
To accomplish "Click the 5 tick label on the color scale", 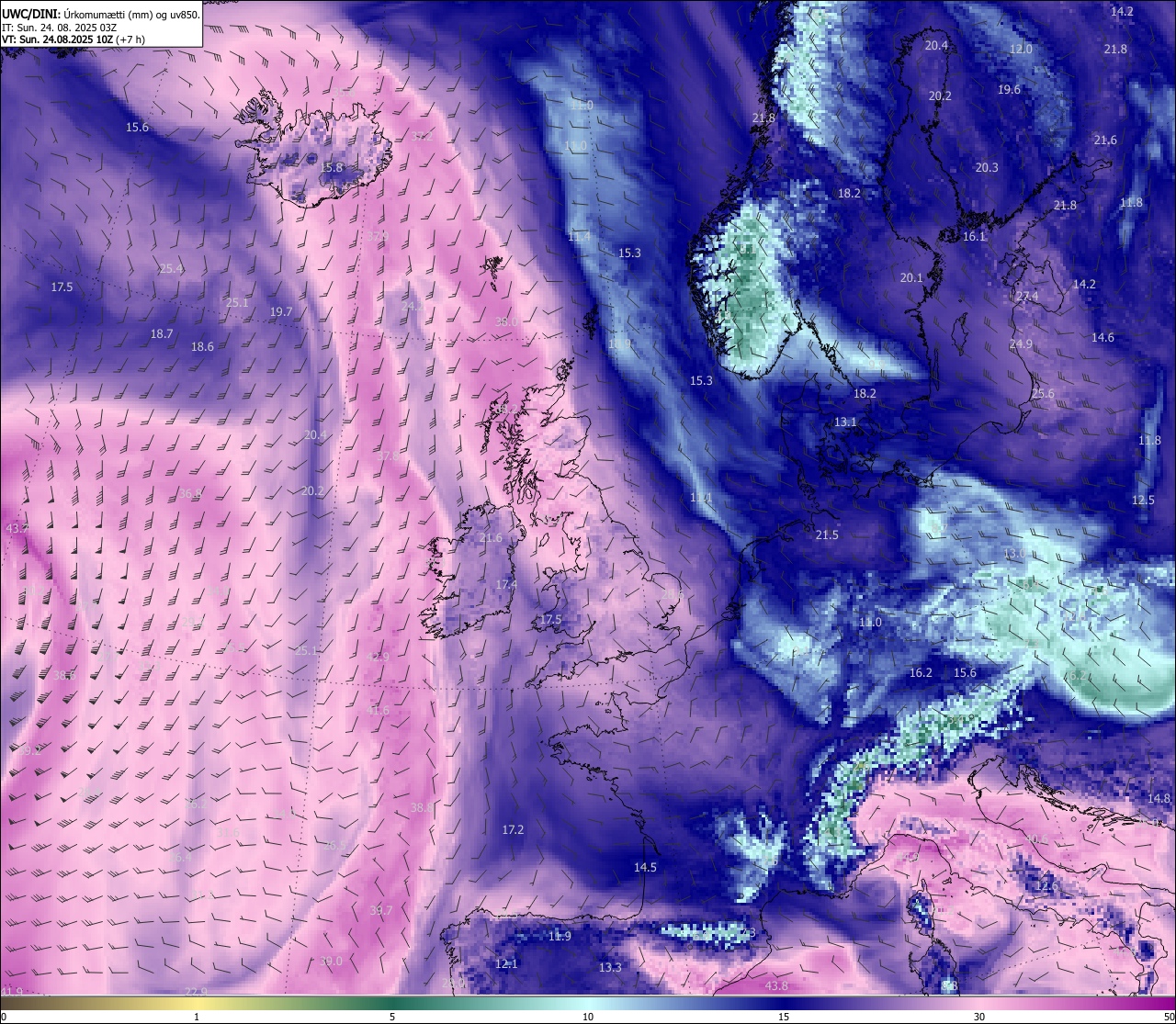I will [x=392, y=1017].
